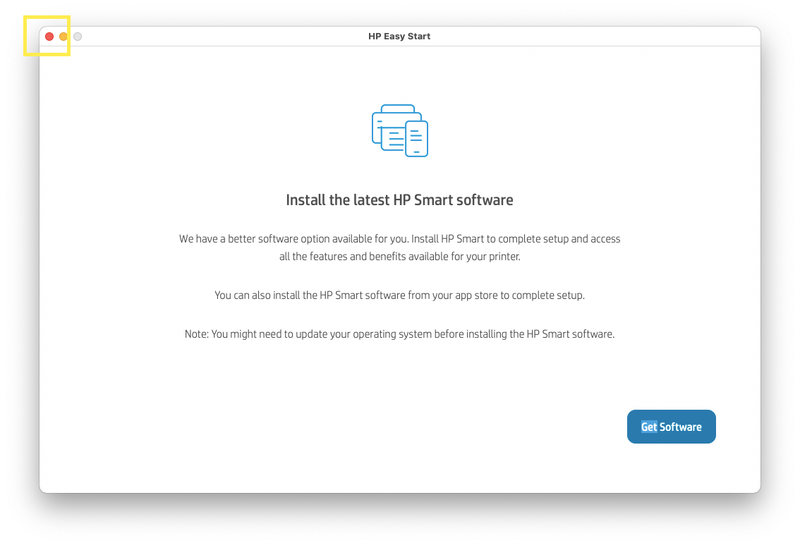The width and height of the screenshot is (800, 545).
Task: Click text "We have a better software option"
Action: (x=254, y=239)
